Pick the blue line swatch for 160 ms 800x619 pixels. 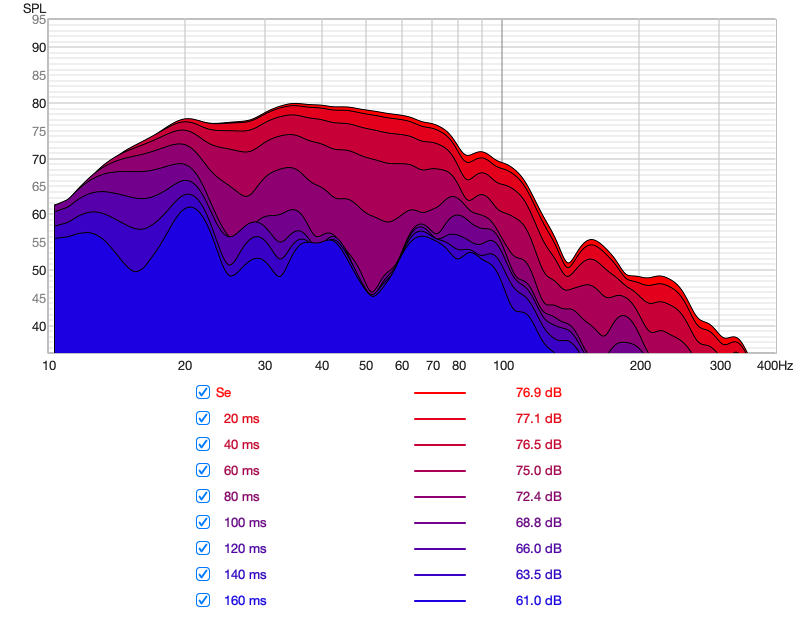point(440,601)
